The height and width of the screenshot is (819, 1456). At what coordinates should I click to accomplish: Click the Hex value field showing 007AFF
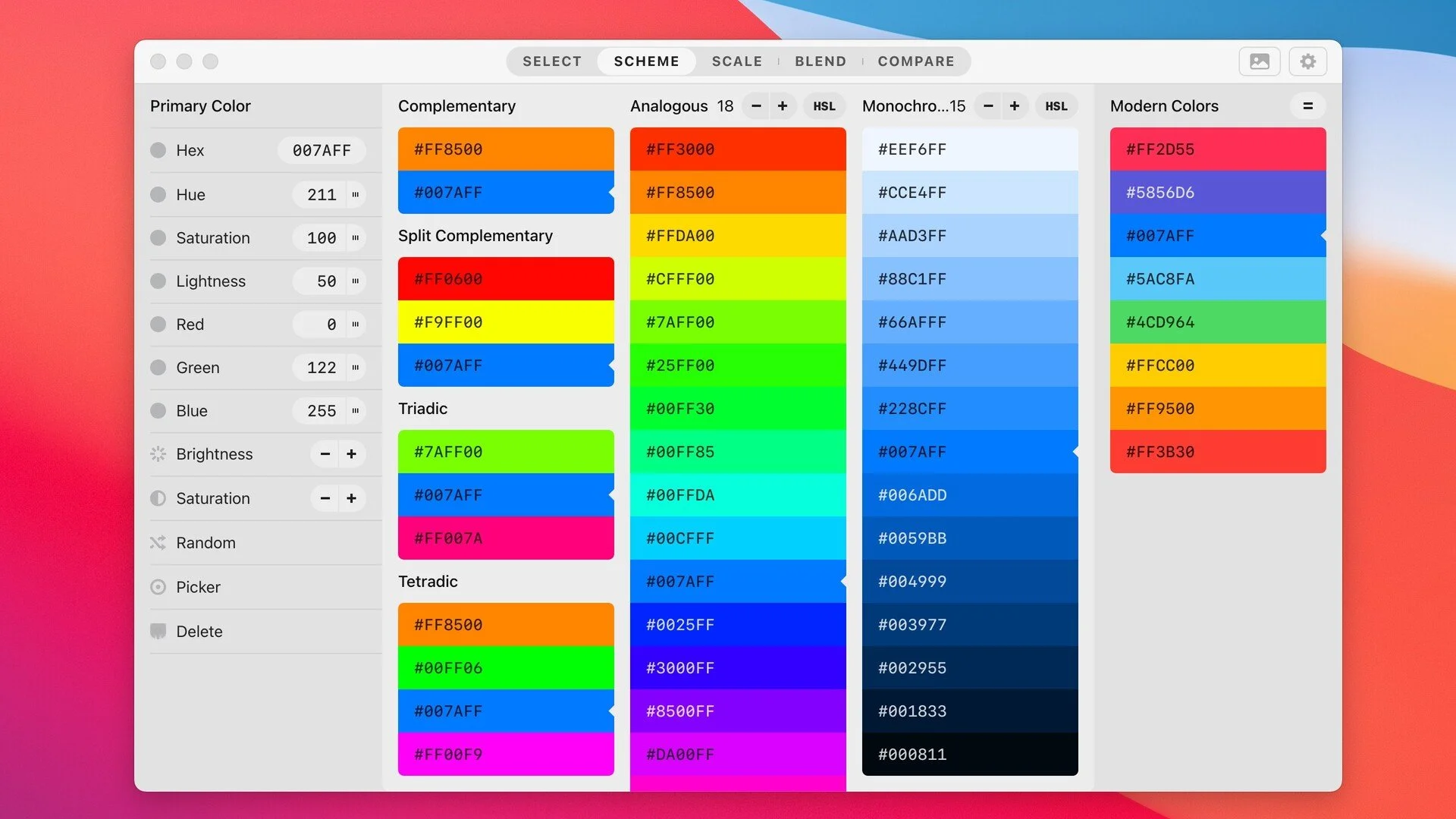pos(322,150)
